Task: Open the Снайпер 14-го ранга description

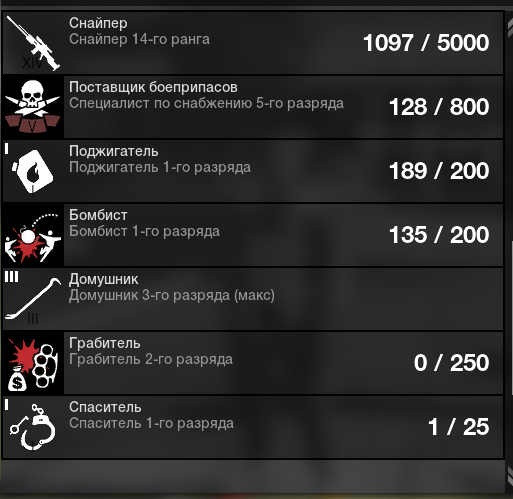Action: (139, 39)
